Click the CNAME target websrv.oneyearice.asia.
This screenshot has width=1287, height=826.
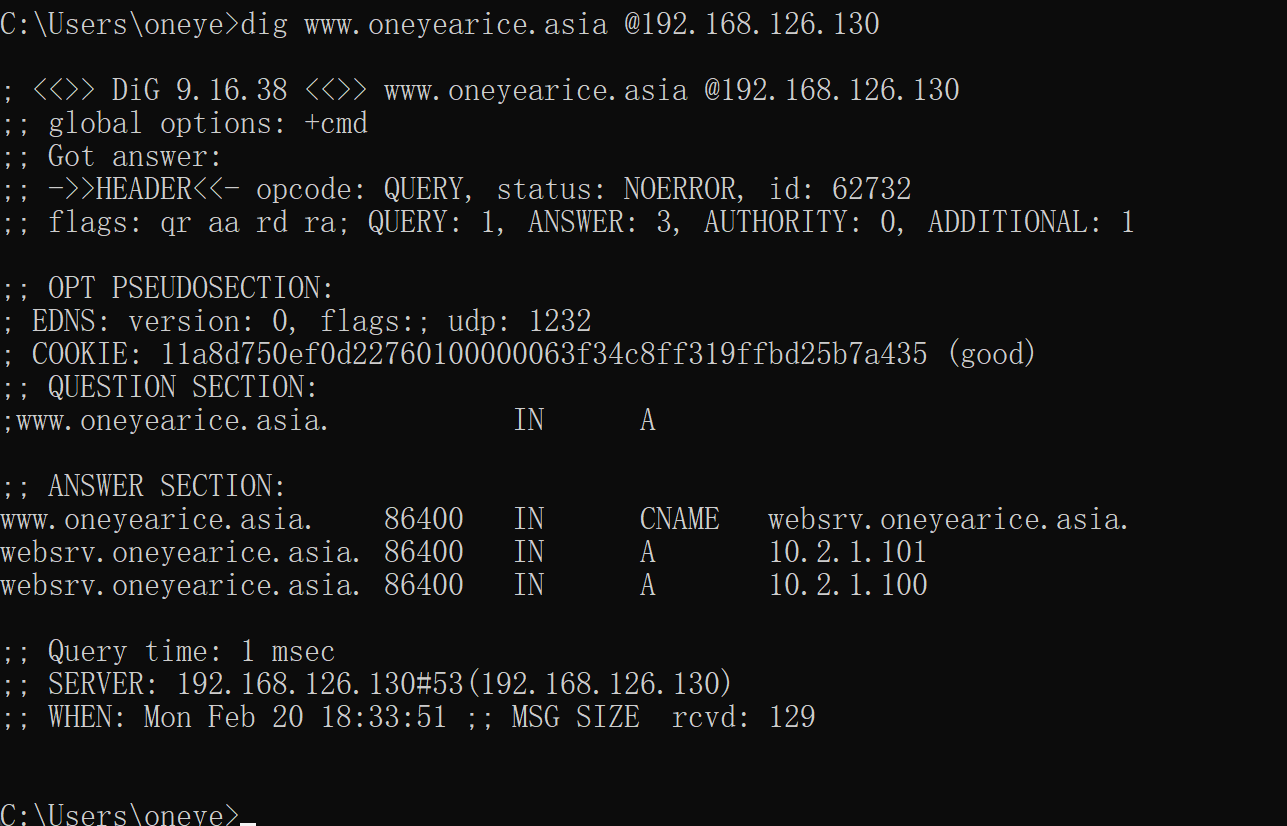coord(948,520)
